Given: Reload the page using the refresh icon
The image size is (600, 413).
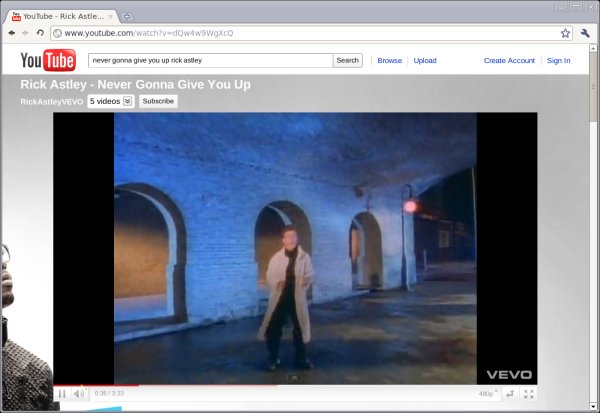Looking at the screenshot, I should tap(40, 33).
